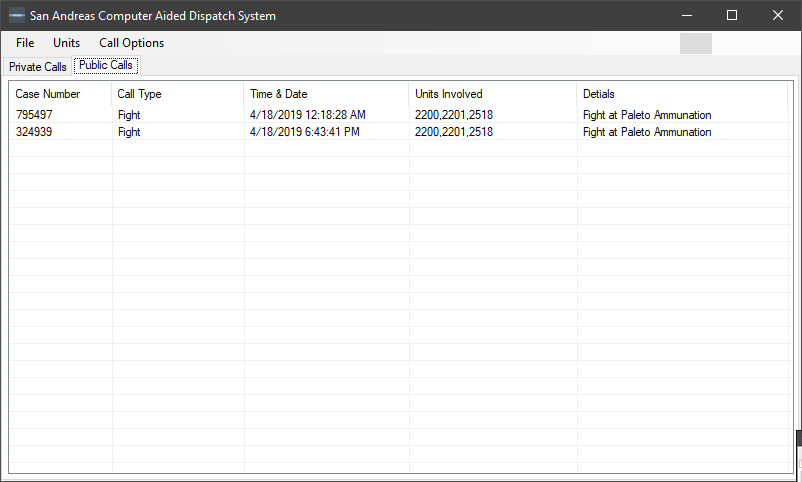The image size is (802, 482).
Task: Click the 6:43:41 PM timestamp cell
Action: [x=304, y=132]
